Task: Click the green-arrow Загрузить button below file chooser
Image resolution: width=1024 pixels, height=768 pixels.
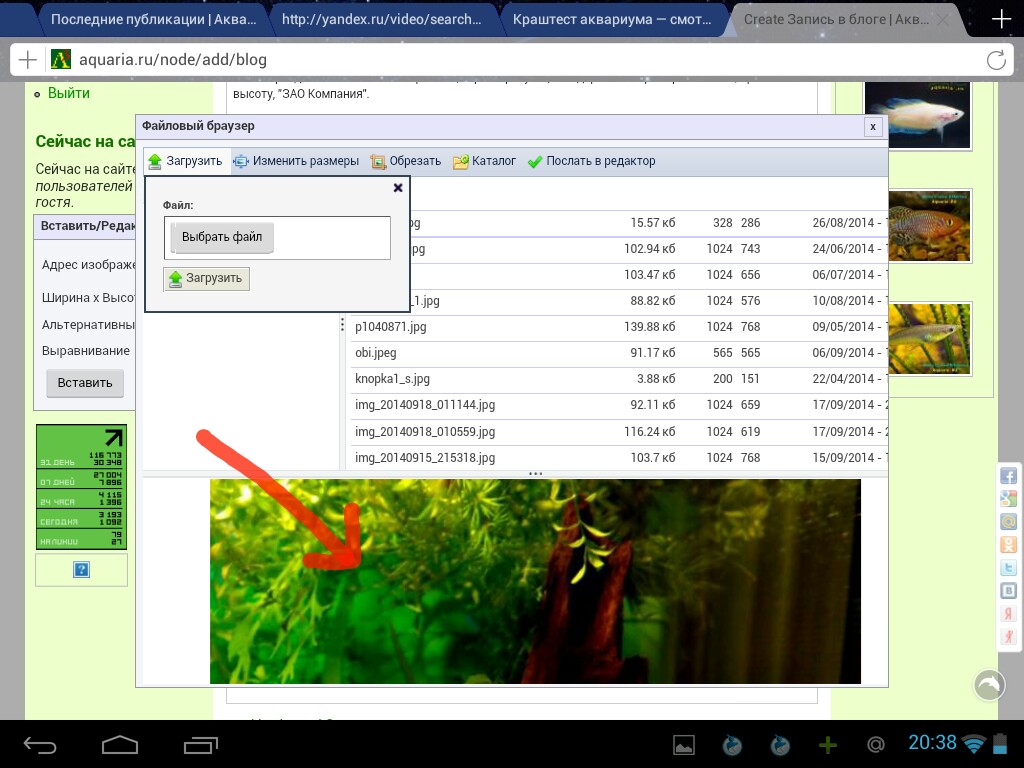Action: 206,278
